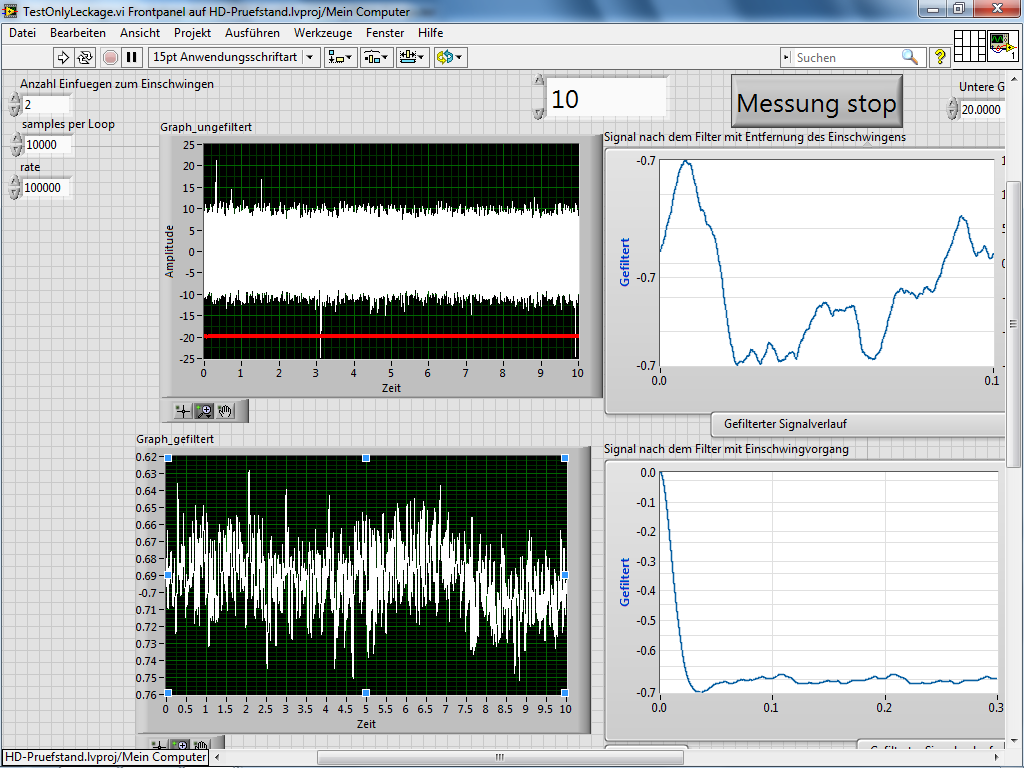This screenshot has height=768, width=1024.
Task: Open the Werkzeuge menu
Action: click(323, 33)
